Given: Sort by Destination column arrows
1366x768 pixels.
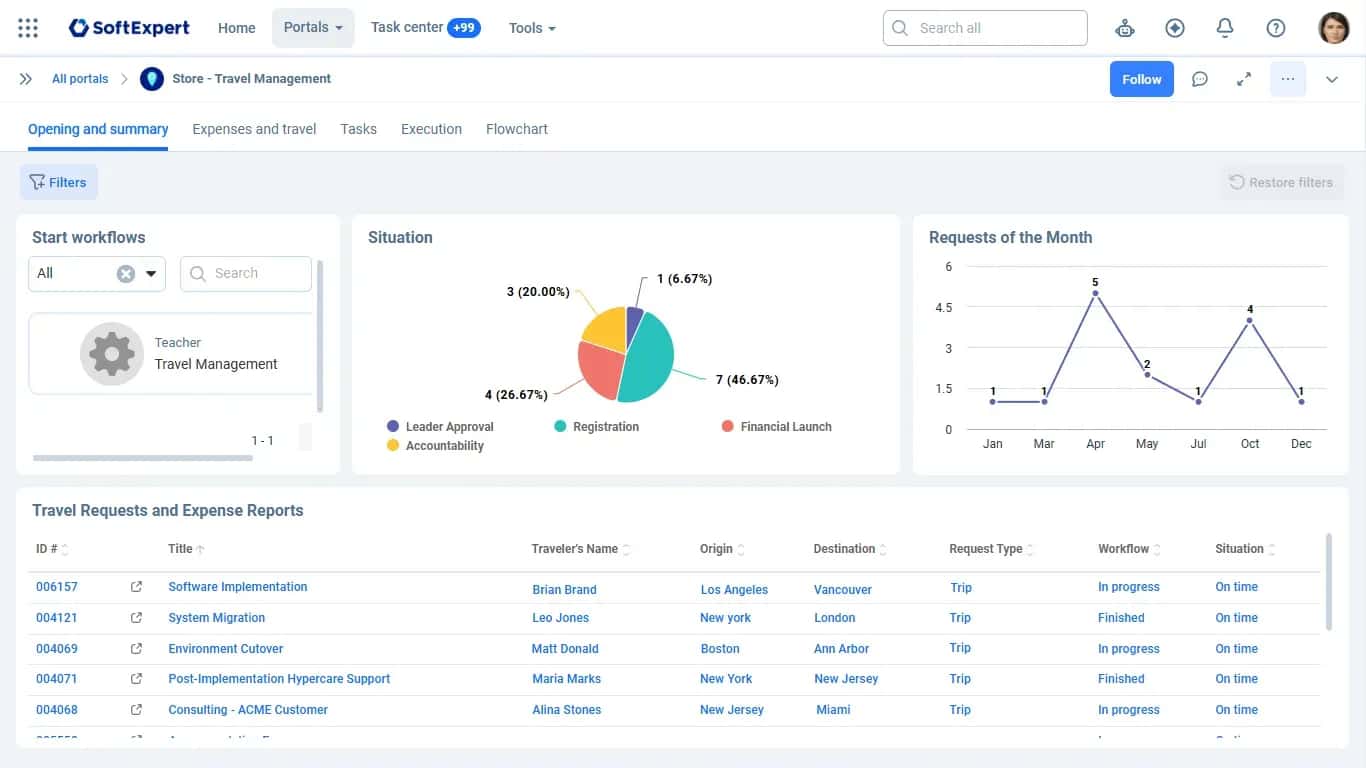Looking at the screenshot, I should 883,549.
